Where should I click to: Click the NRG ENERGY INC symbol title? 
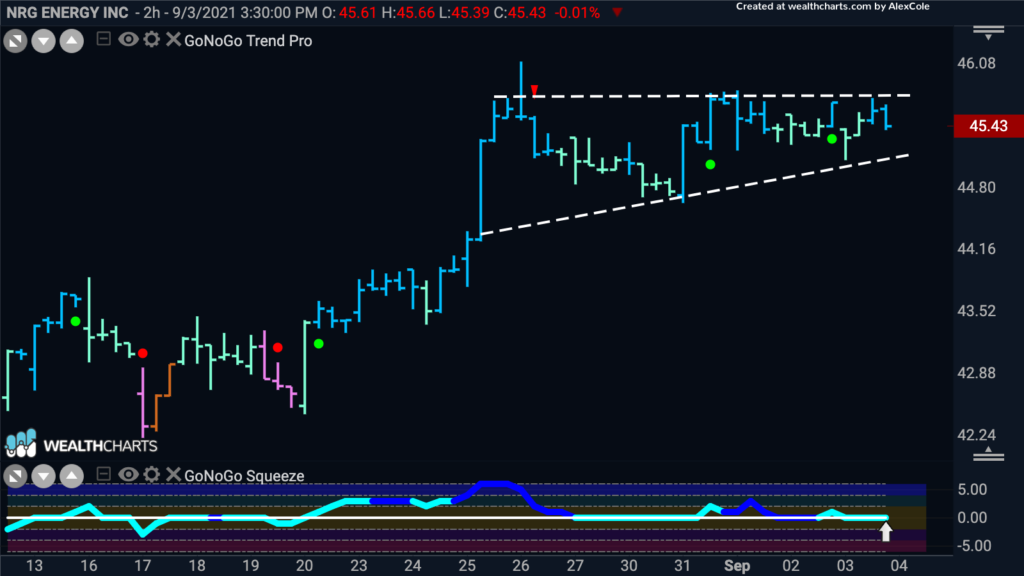click(x=67, y=12)
